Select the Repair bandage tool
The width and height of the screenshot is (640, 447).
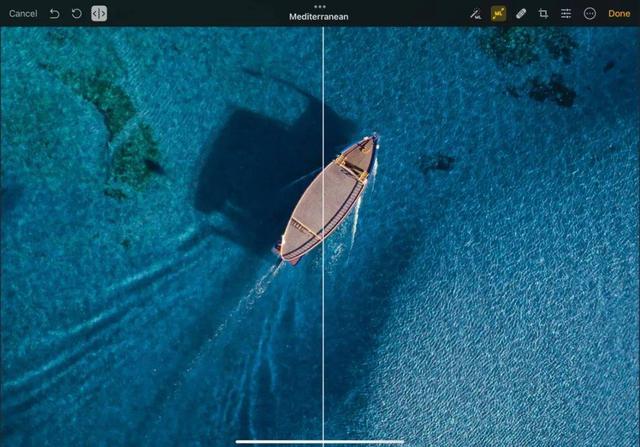click(x=521, y=14)
